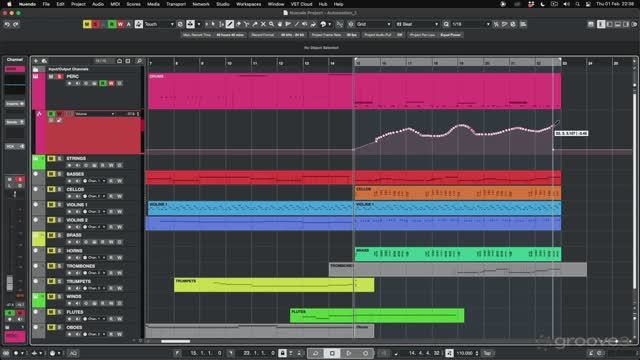This screenshot has width=640, height=360.
Task: Click the horizontal scrollbar thumb below tracks
Action: pyautogui.click(x=176, y=341)
